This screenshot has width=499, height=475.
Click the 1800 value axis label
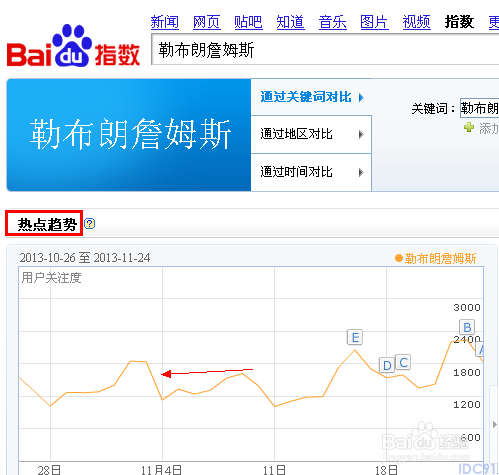467,372
